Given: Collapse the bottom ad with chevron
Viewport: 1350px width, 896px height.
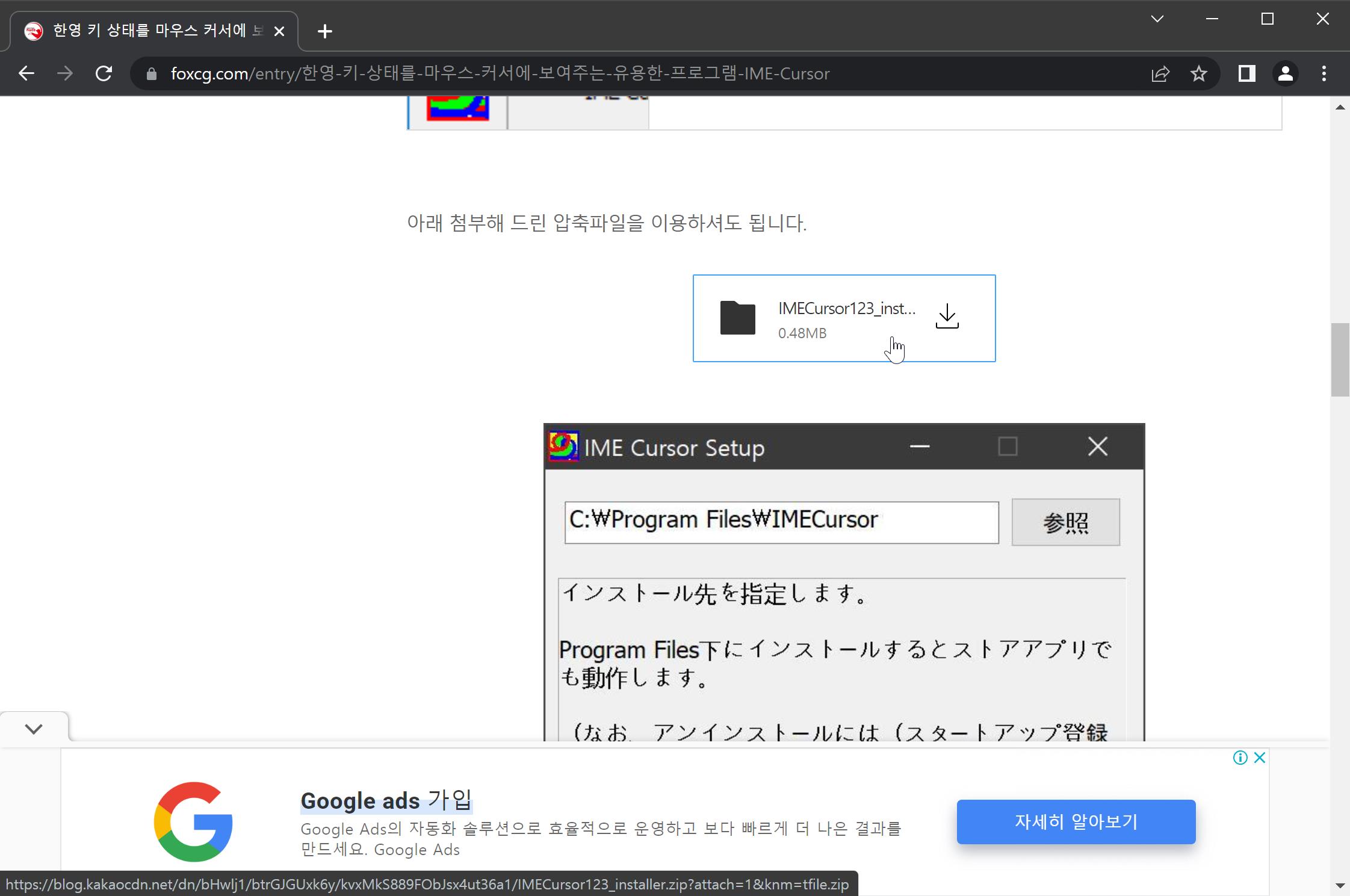Looking at the screenshot, I should (34, 729).
